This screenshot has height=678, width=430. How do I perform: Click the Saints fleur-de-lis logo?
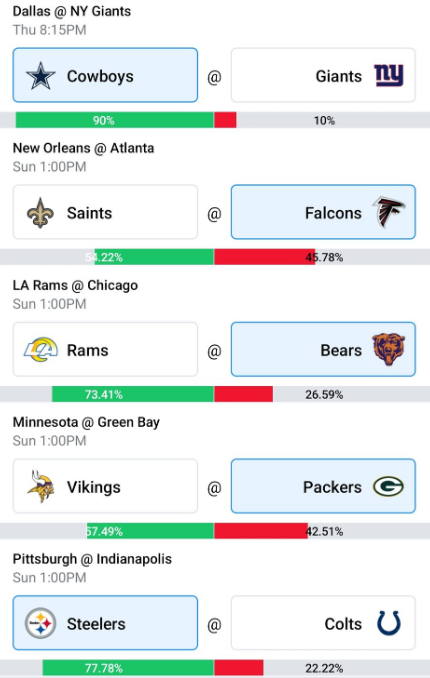point(40,213)
